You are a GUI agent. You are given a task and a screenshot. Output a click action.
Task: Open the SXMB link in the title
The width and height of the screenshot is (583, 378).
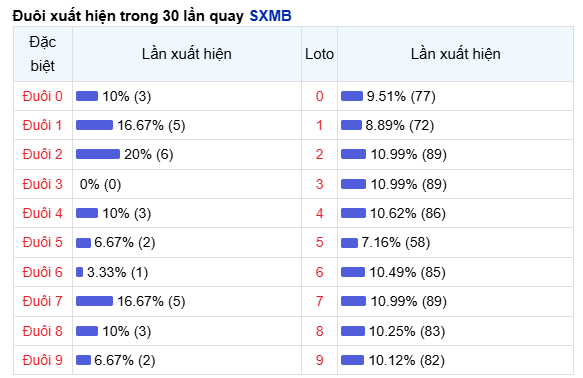270,16
